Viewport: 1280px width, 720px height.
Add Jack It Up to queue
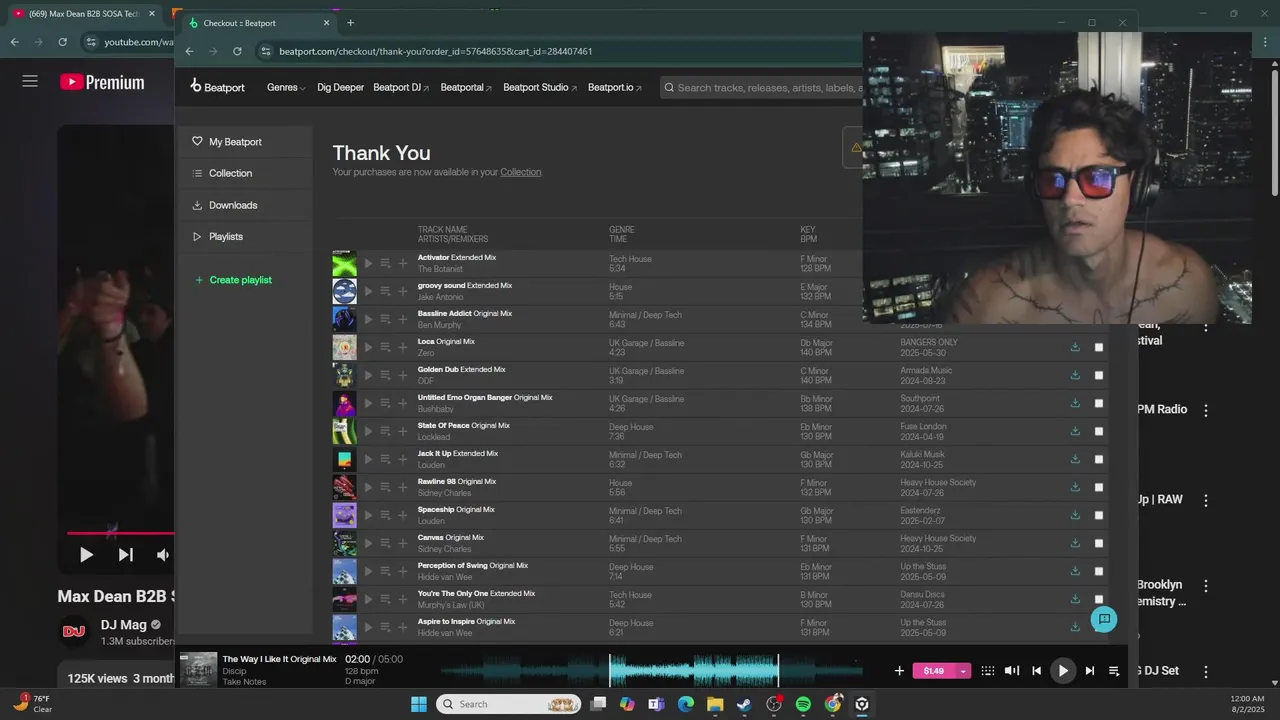tap(385, 460)
